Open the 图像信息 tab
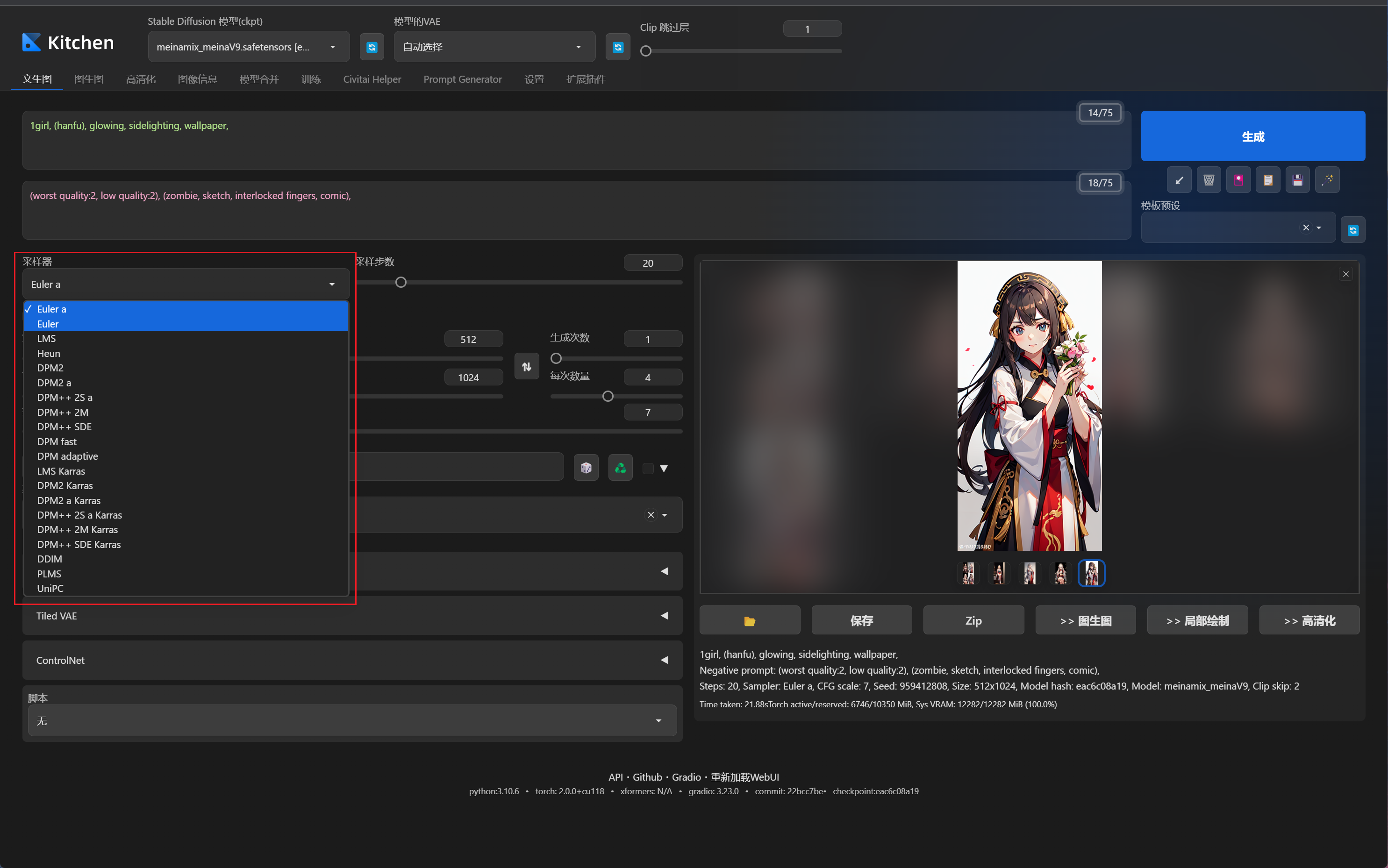The height and width of the screenshot is (868, 1388). (x=198, y=79)
